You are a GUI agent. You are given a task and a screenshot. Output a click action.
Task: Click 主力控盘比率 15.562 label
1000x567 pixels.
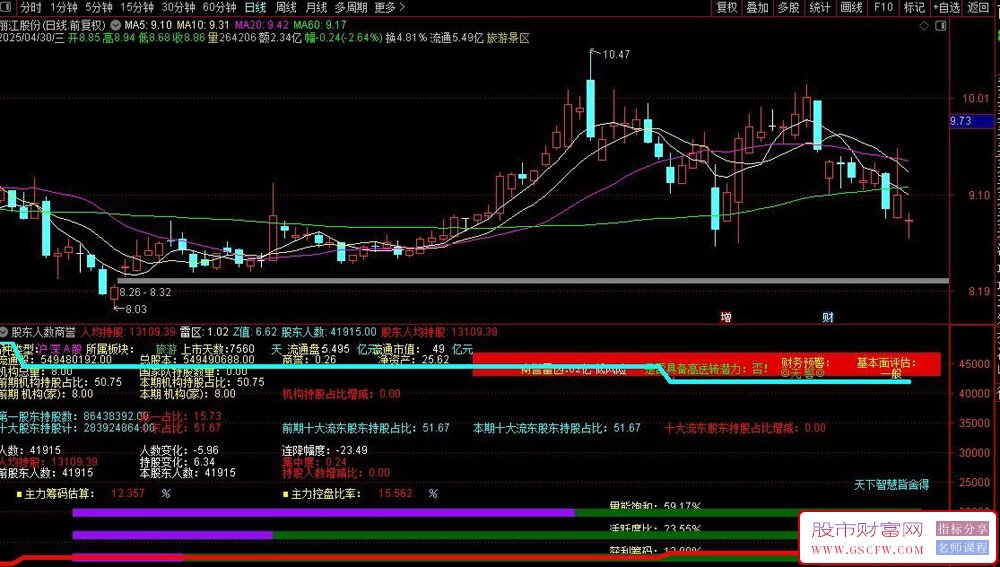pyautogui.click(x=361, y=494)
